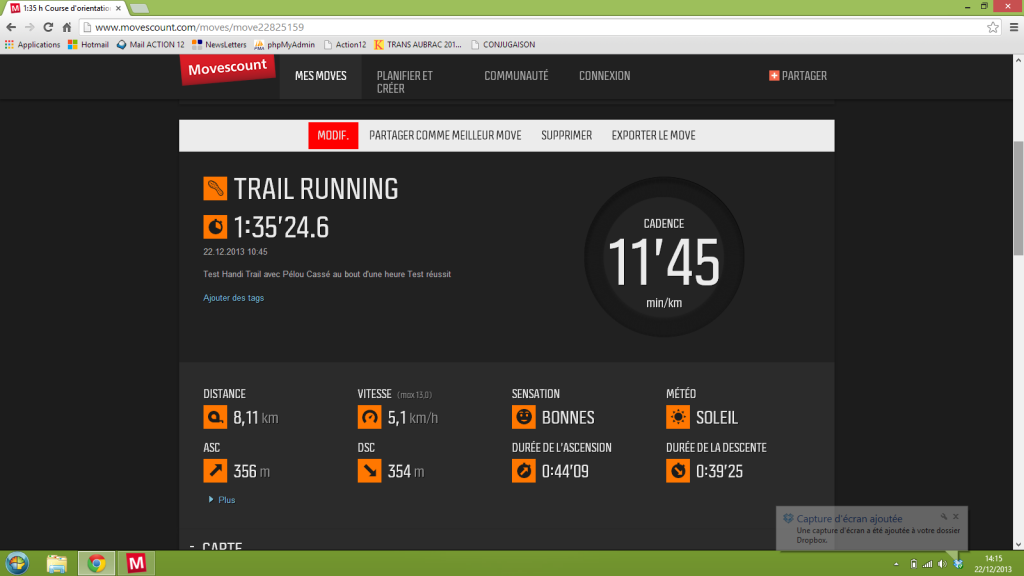Click the SOLEIL weather value
1024x576 pixels.
tap(717, 418)
